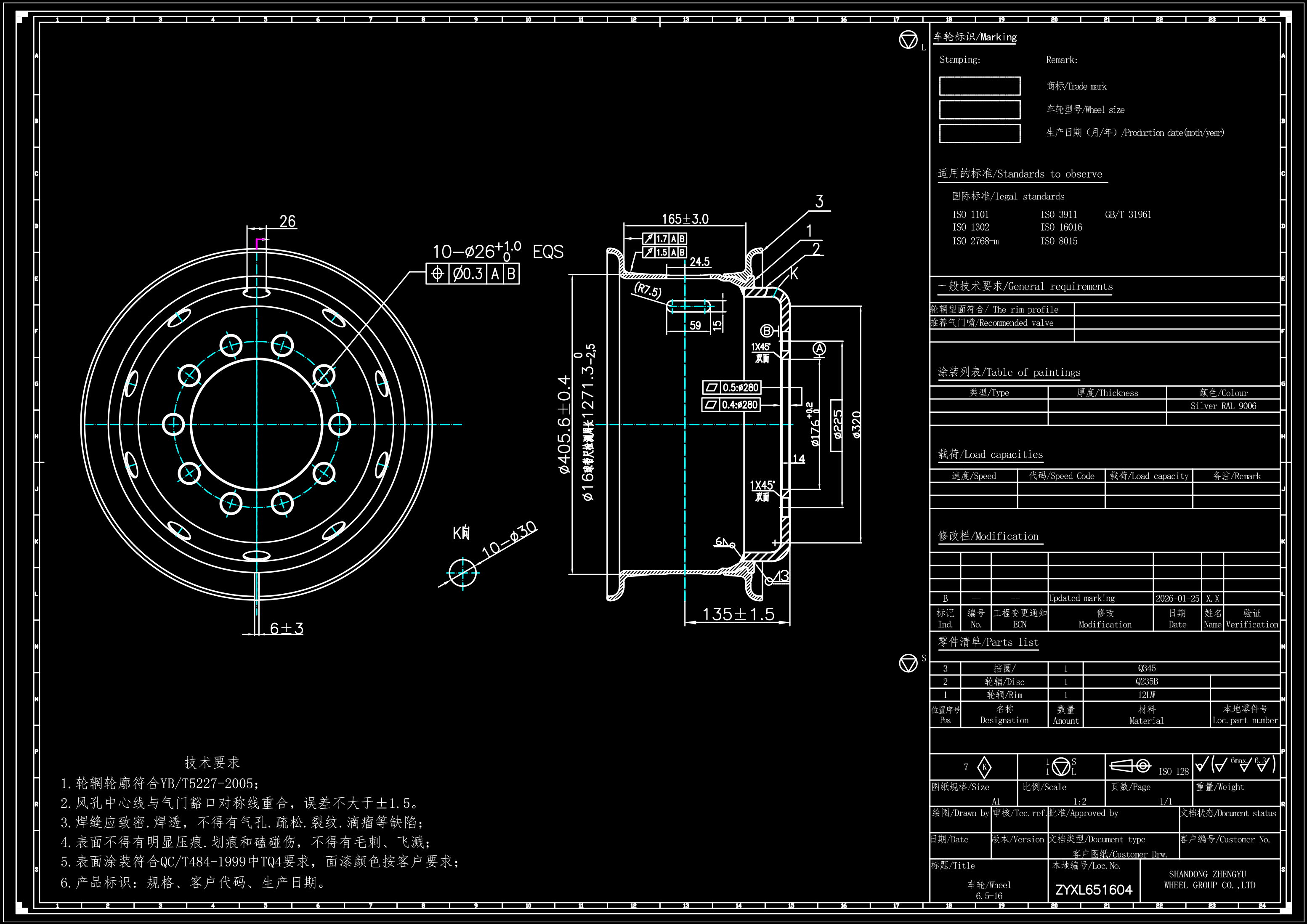Select the empty Wheel size stamping box
This screenshot has height=924, width=1307.
tap(979, 109)
